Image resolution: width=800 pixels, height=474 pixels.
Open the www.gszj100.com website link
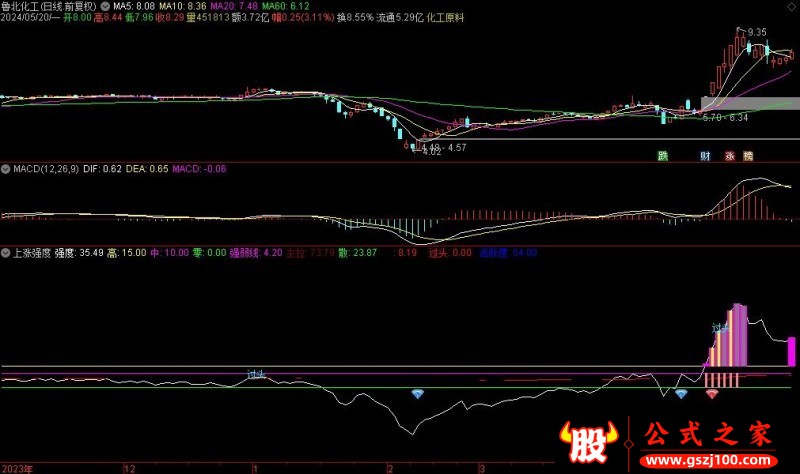(x=711, y=459)
